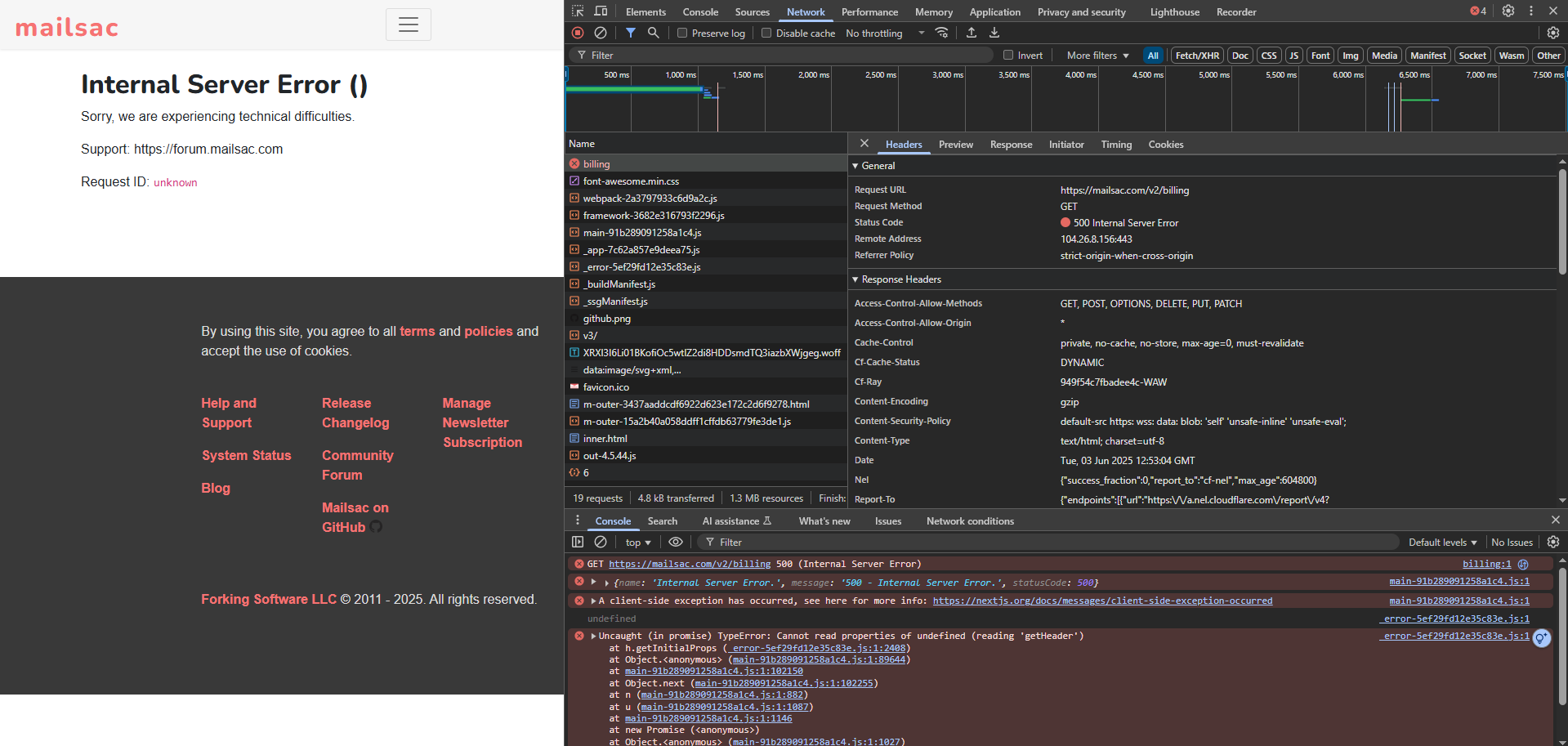Close the console drawer

click(1556, 520)
